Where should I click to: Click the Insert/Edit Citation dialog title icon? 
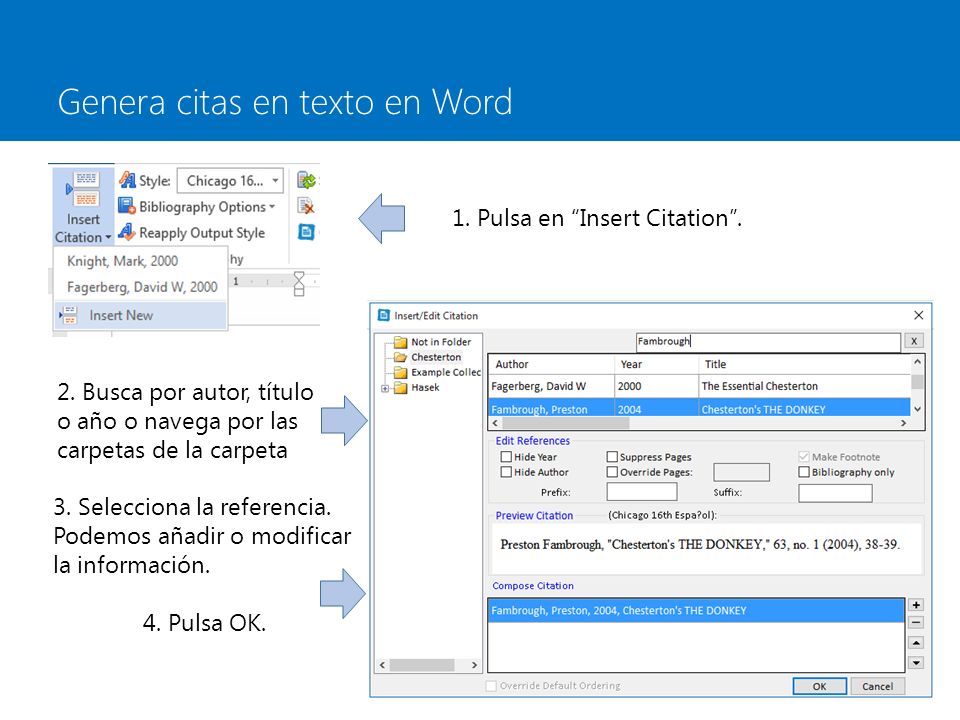point(384,315)
